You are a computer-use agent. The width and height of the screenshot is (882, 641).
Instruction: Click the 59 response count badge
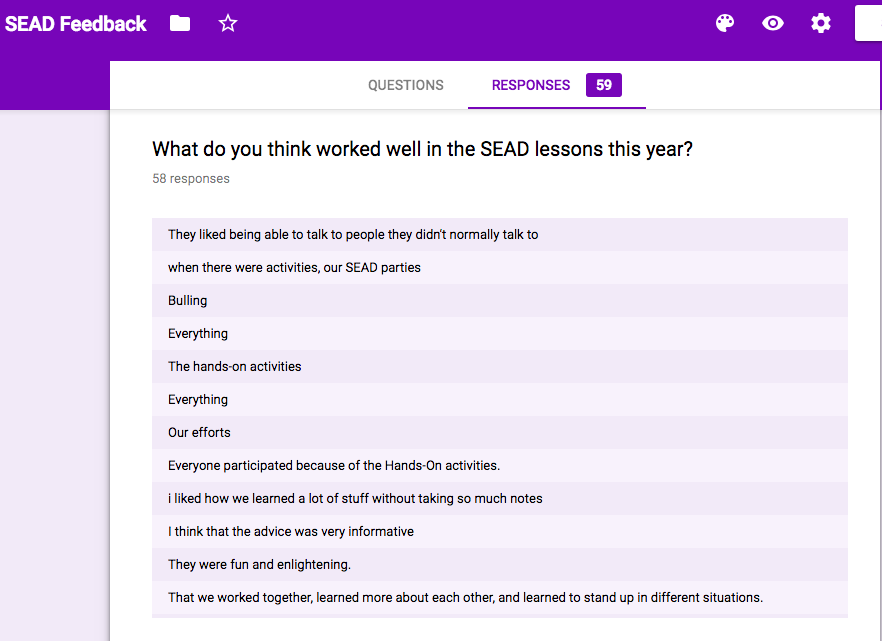pos(604,85)
